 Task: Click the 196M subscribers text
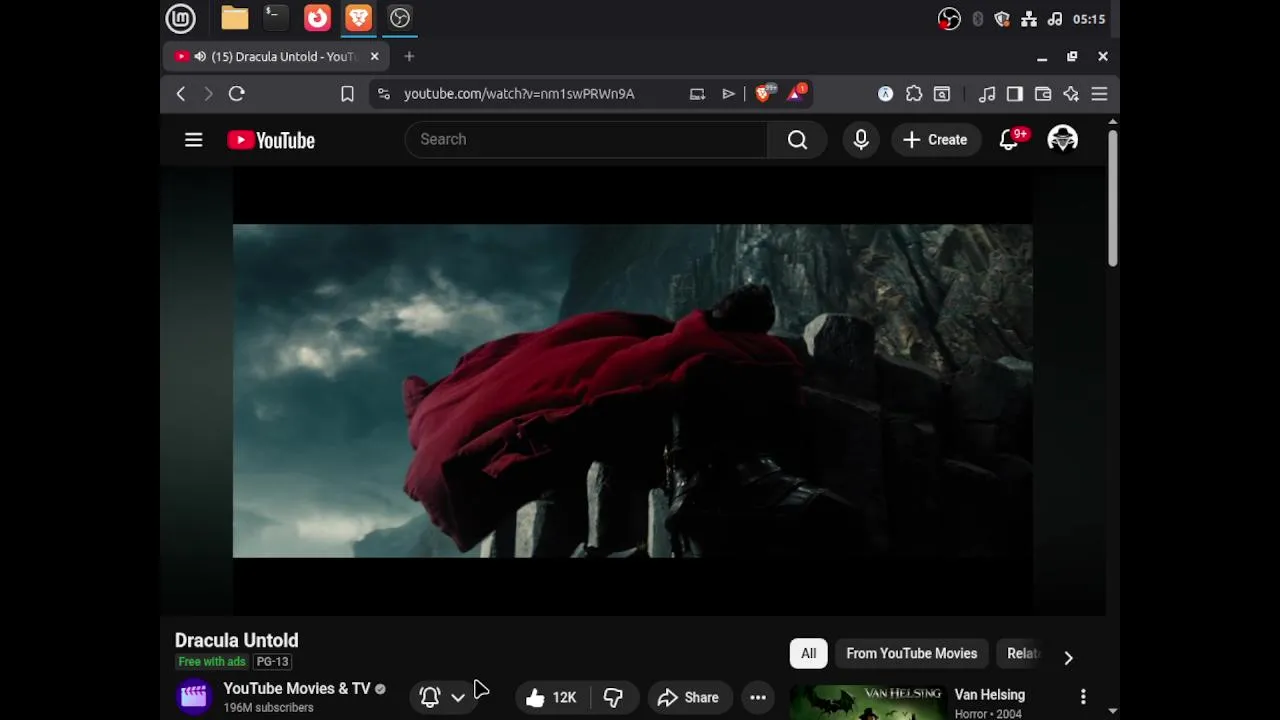tap(268, 708)
